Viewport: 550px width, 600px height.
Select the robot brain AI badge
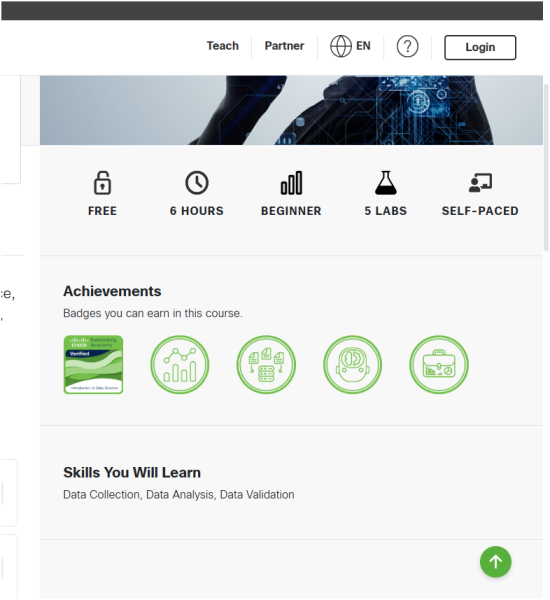[353, 365]
